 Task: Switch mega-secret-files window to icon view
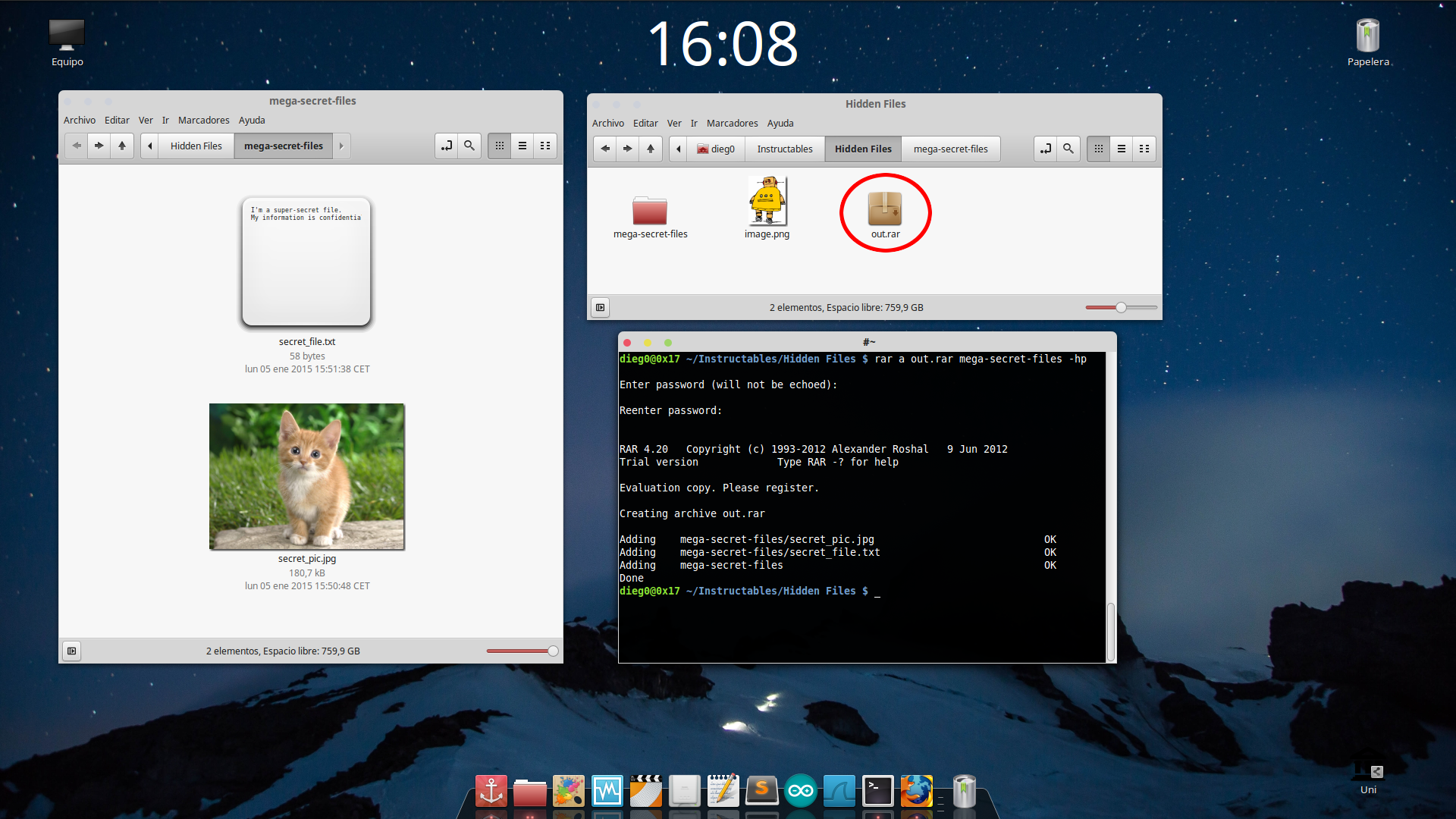[500, 146]
